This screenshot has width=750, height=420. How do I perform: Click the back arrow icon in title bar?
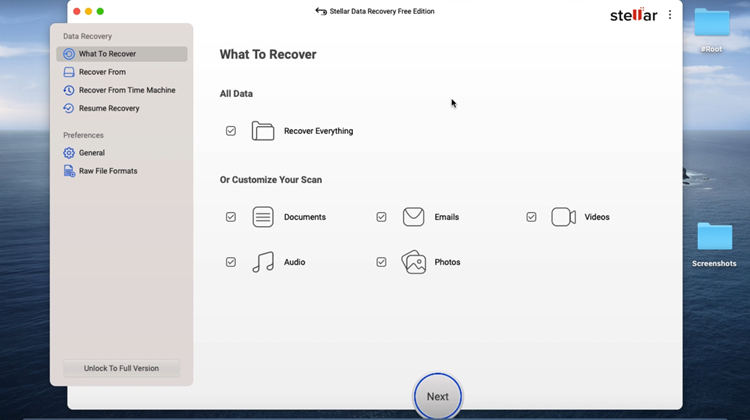[321, 11]
